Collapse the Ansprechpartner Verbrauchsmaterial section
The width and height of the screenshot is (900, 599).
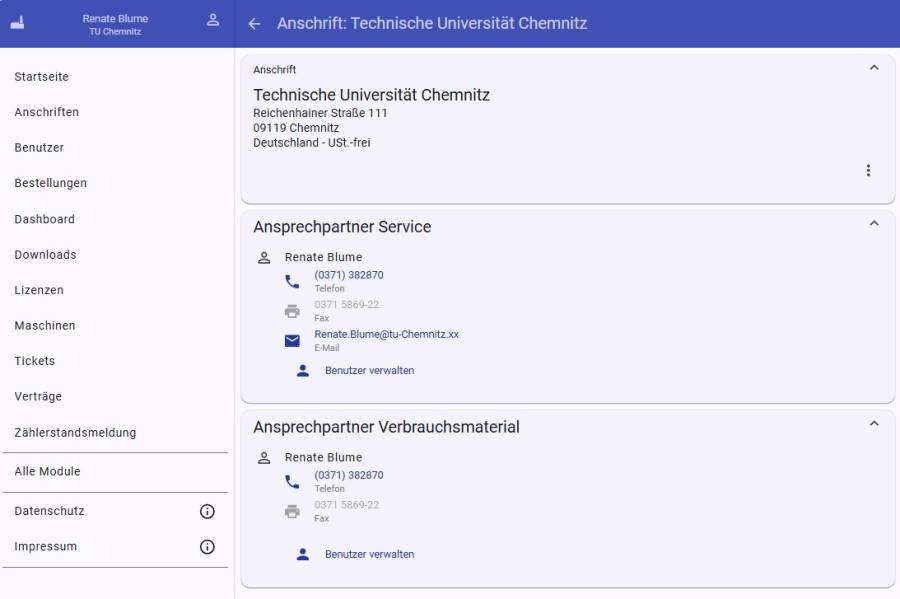tap(874, 423)
